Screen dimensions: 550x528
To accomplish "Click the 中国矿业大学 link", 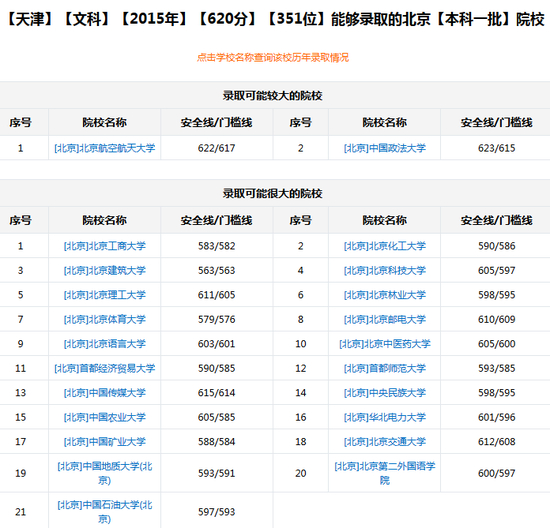I will 105,442.
